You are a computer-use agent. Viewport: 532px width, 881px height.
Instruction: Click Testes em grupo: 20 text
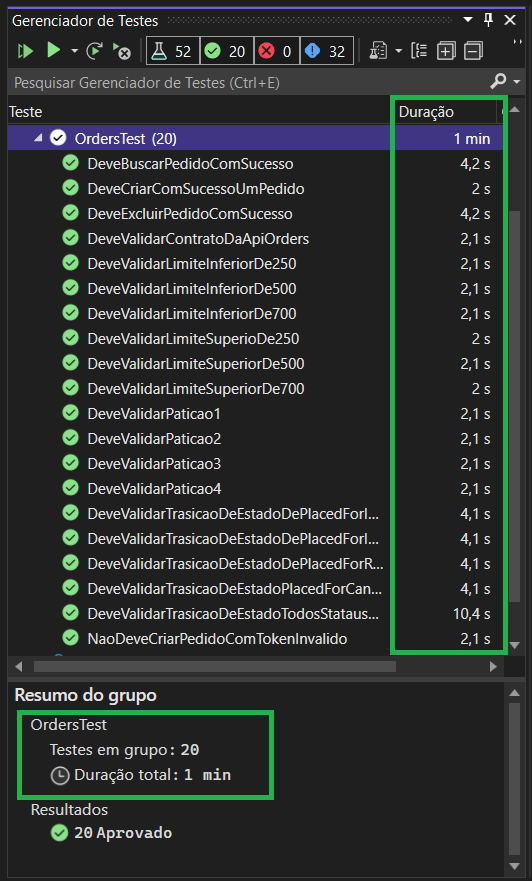(124, 750)
